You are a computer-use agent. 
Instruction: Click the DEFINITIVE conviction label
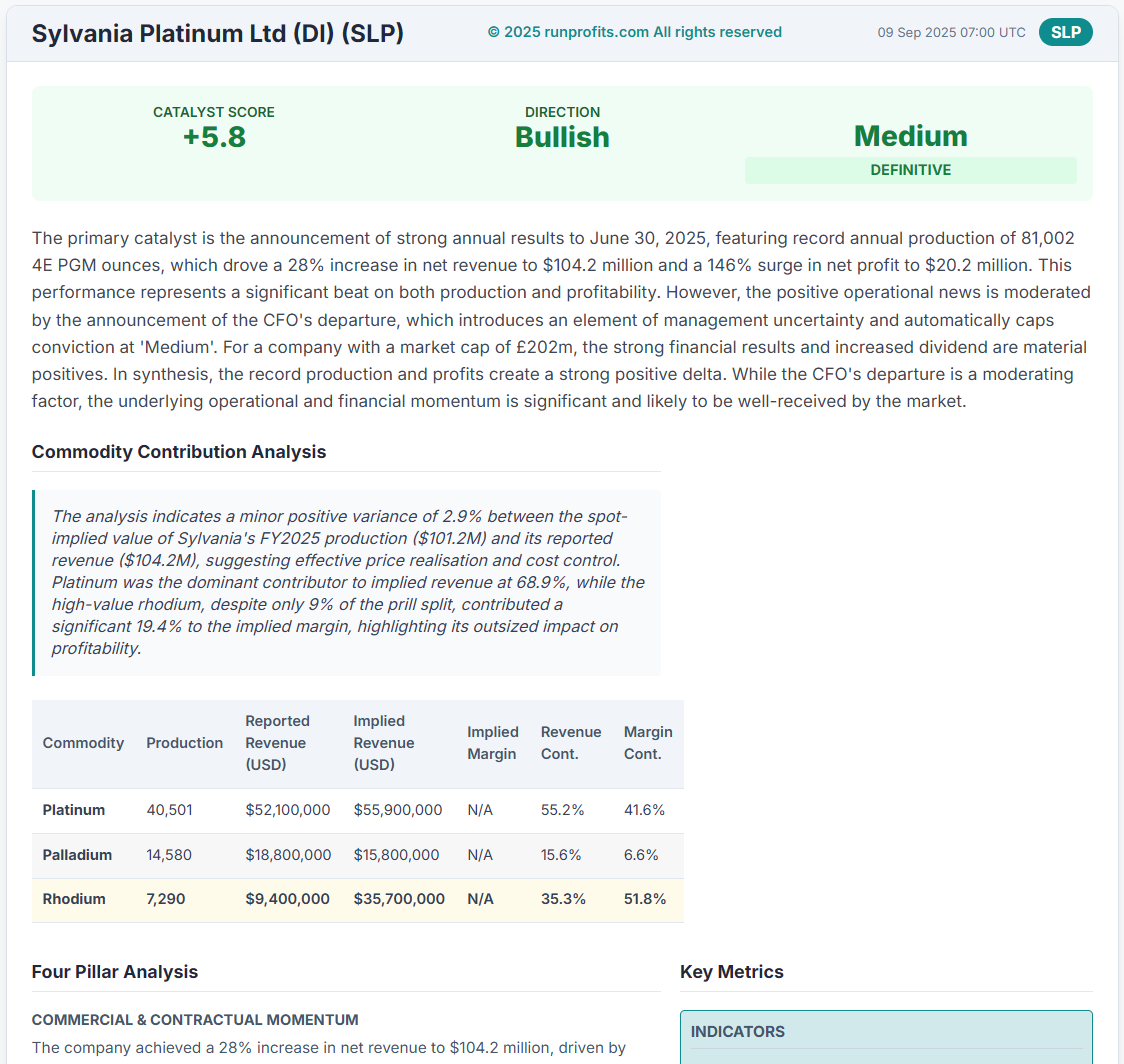coord(910,170)
